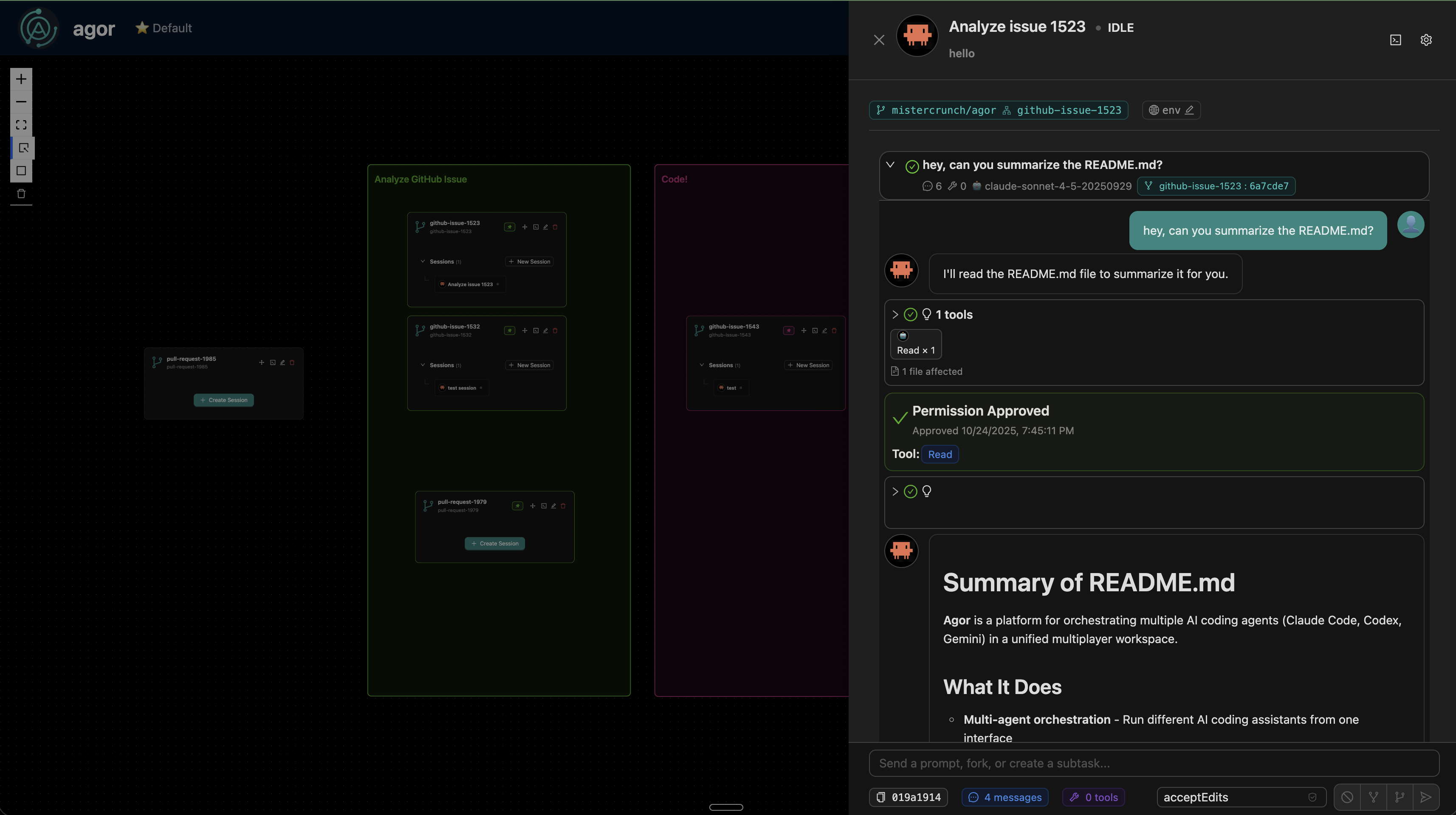Select the rectangle zone tool
This screenshot has width=1456, height=815.
click(x=22, y=171)
